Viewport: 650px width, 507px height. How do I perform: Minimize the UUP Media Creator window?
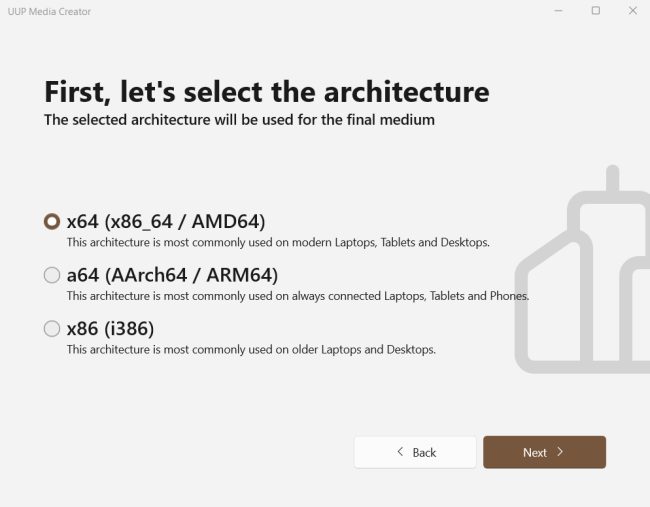point(557,11)
